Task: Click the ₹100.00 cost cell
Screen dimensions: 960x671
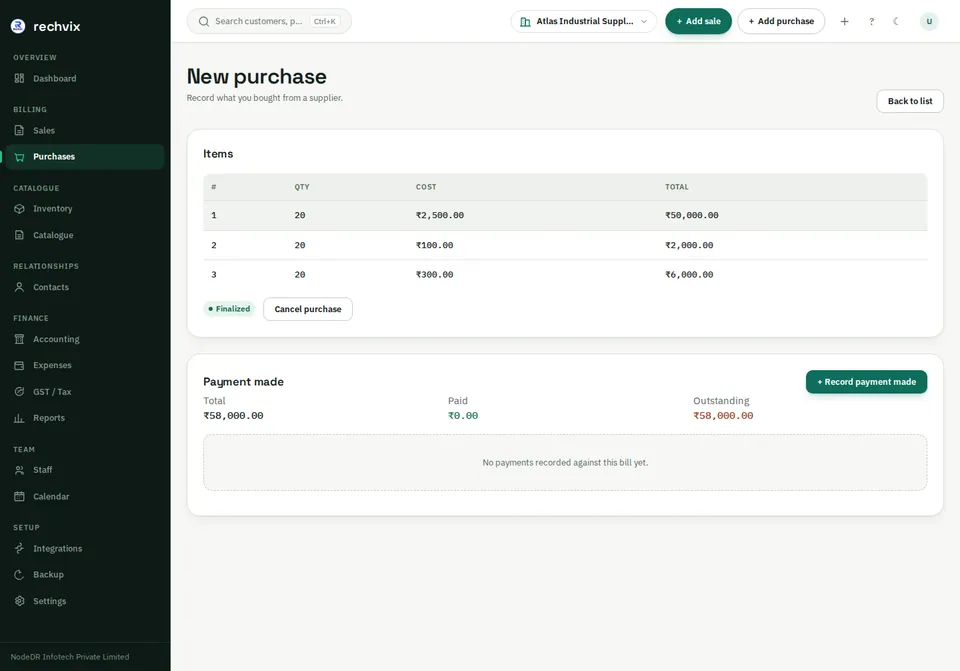Action: pyautogui.click(x=435, y=246)
